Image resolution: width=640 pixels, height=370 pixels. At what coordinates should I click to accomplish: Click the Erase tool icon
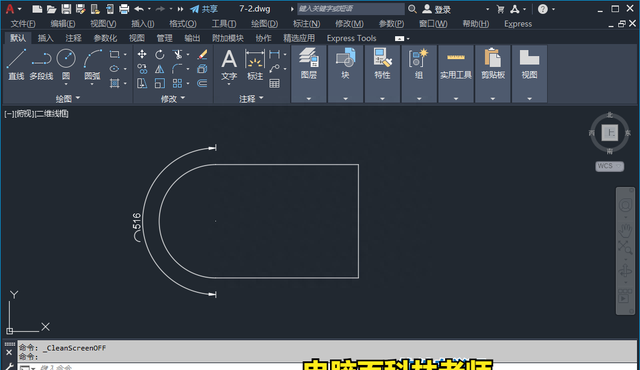pyautogui.click(x=202, y=54)
